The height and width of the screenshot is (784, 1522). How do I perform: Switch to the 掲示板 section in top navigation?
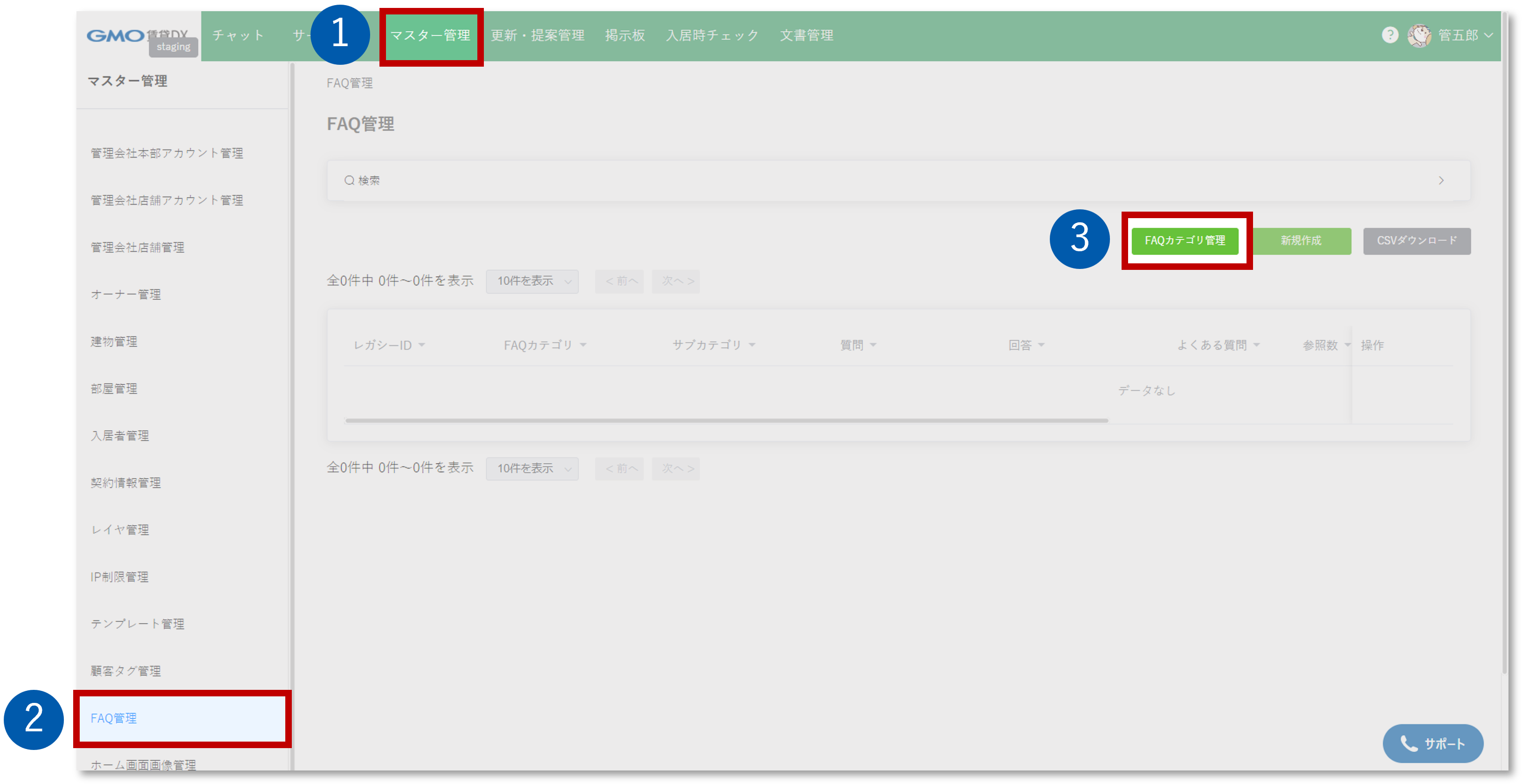(x=625, y=35)
